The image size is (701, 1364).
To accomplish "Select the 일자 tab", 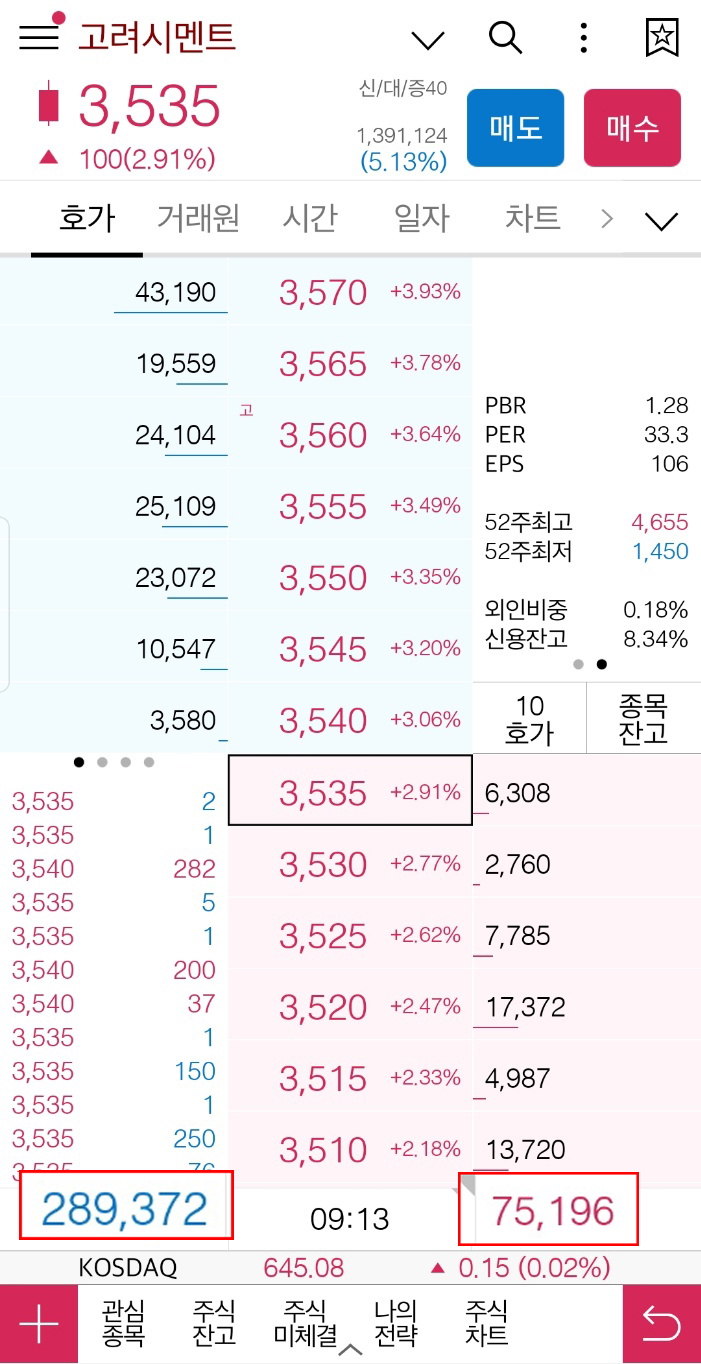I will [x=421, y=218].
